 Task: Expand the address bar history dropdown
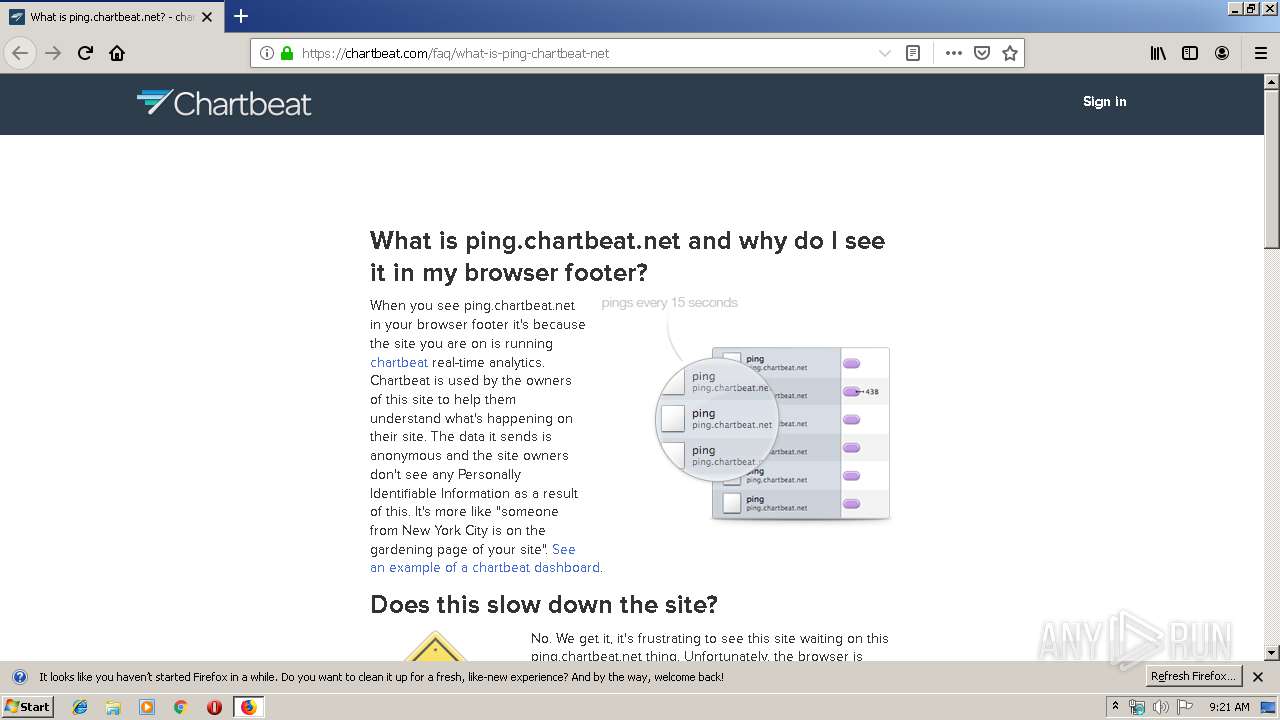884,53
